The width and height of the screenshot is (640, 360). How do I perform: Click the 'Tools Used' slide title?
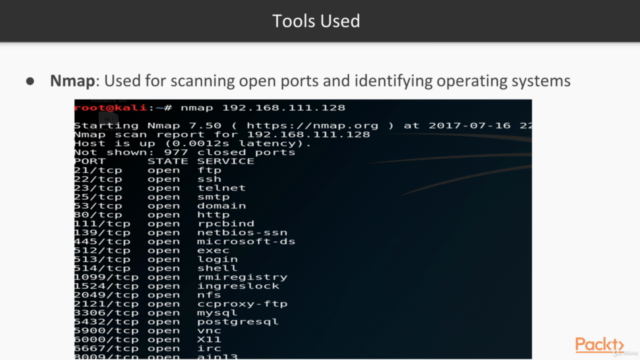pyautogui.click(x=316, y=21)
